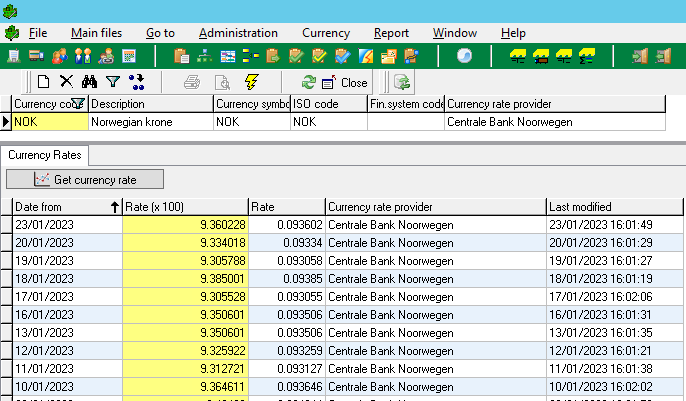Open the Window menu
The width and height of the screenshot is (686, 401).
(455, 33)
